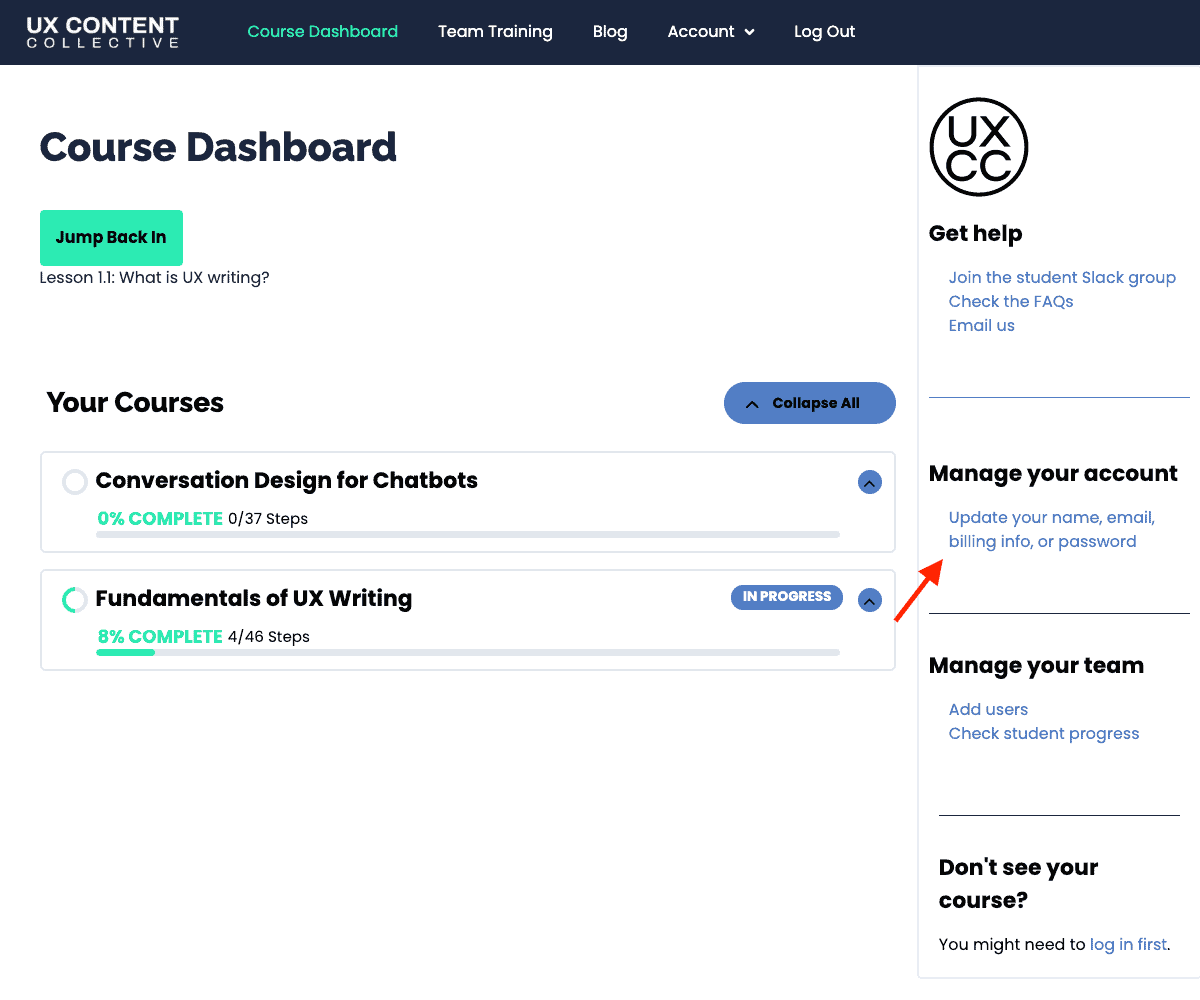The width and height of the screenshot is (1200, 1000).
Task: Click the Manage your account heading
Action: coord(1053,474)
